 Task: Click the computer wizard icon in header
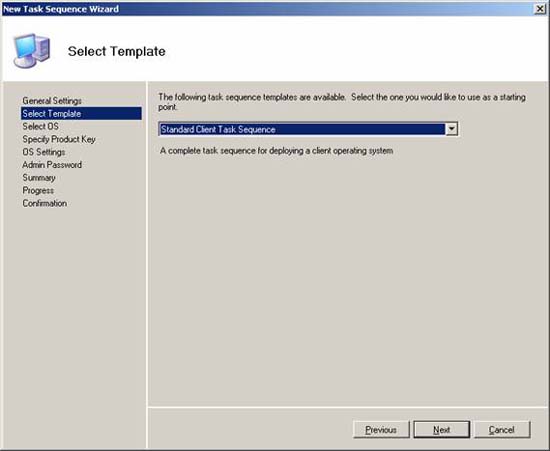pyautogui.click(x=32, y=51)
